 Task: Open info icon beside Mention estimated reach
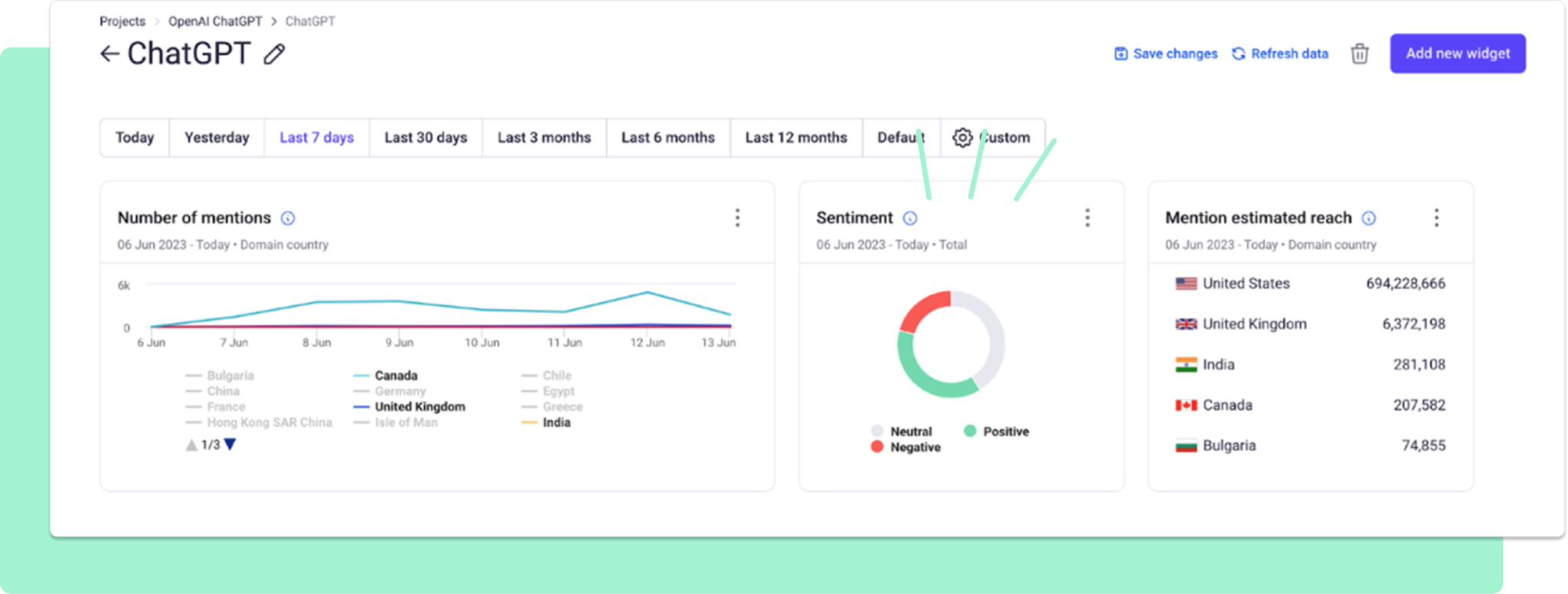coord(1369,218)
